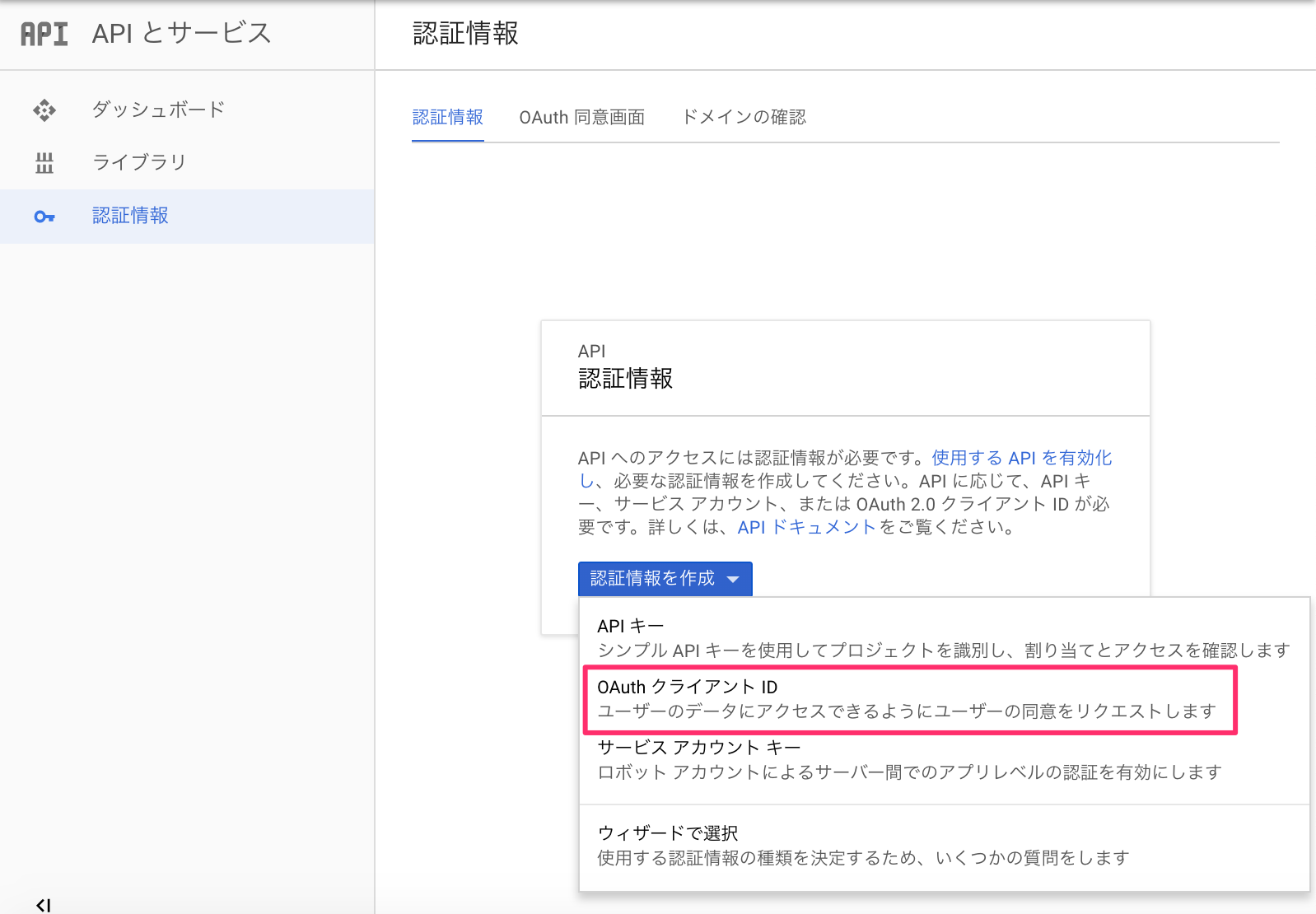Open ダッシュボード in the left navigation
The height and width of the screenshot is (914, 1316).
click(x=158, y=110)
